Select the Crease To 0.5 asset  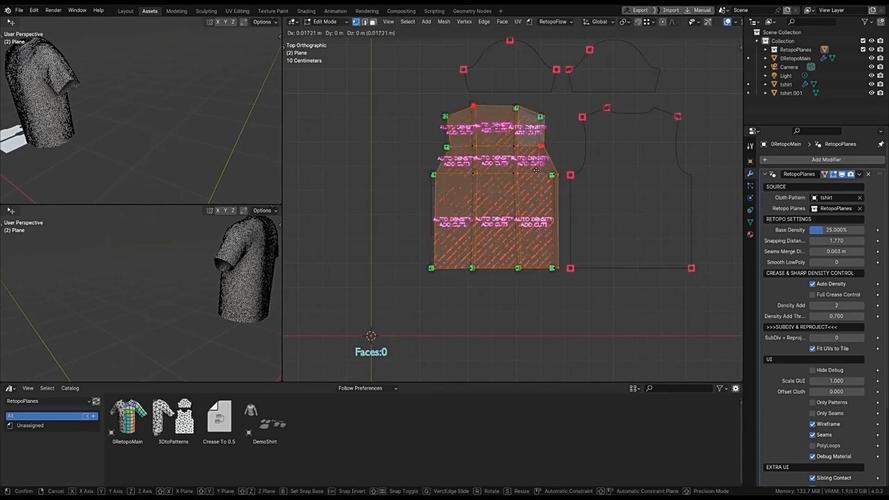pos(219,417)
